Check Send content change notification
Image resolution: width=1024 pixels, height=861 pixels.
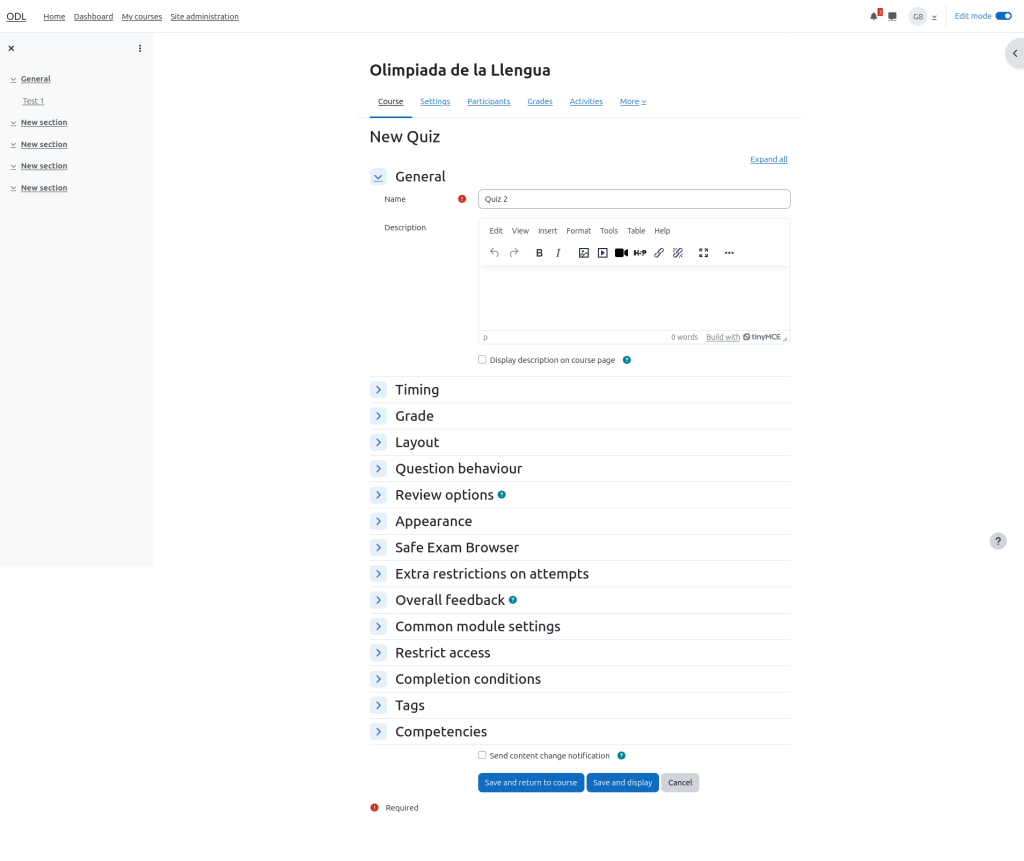tap(482, 756)
